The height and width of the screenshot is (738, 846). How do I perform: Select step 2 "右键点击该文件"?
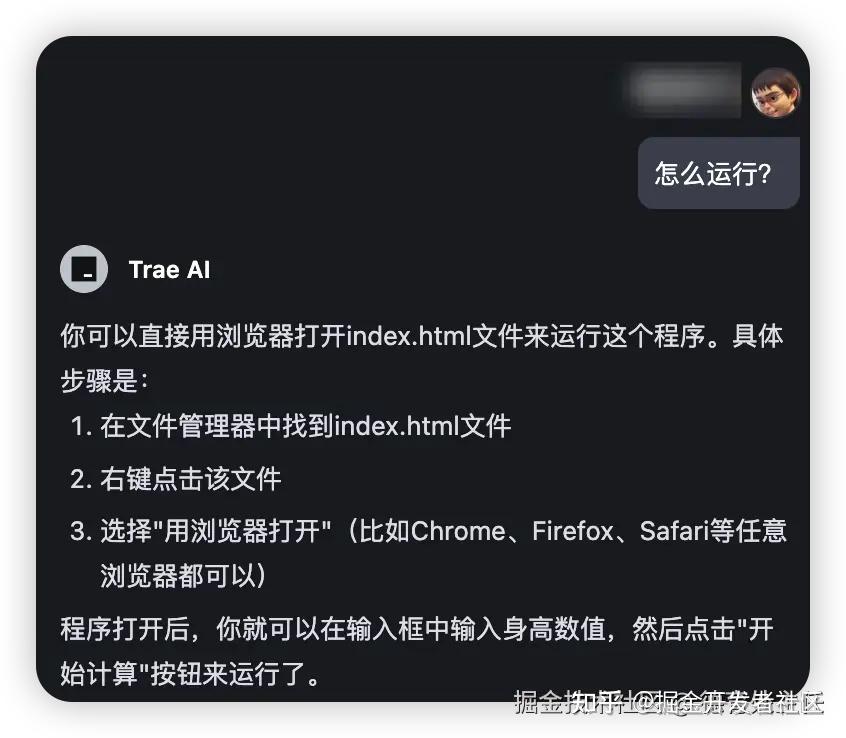pyautogui.click(x=190, y=479)
